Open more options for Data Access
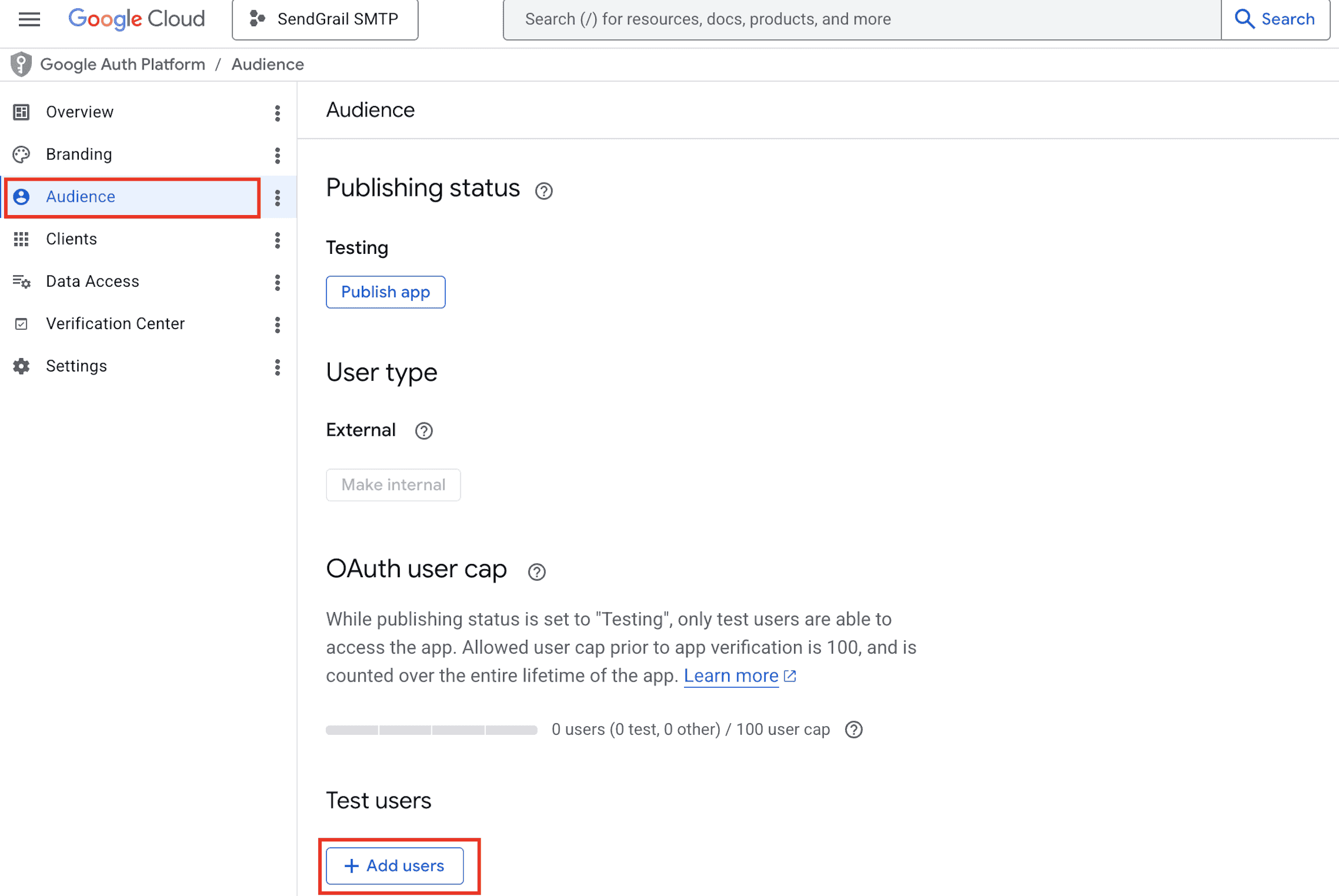This screenshot has height=896, width=1339. [278, 282]
